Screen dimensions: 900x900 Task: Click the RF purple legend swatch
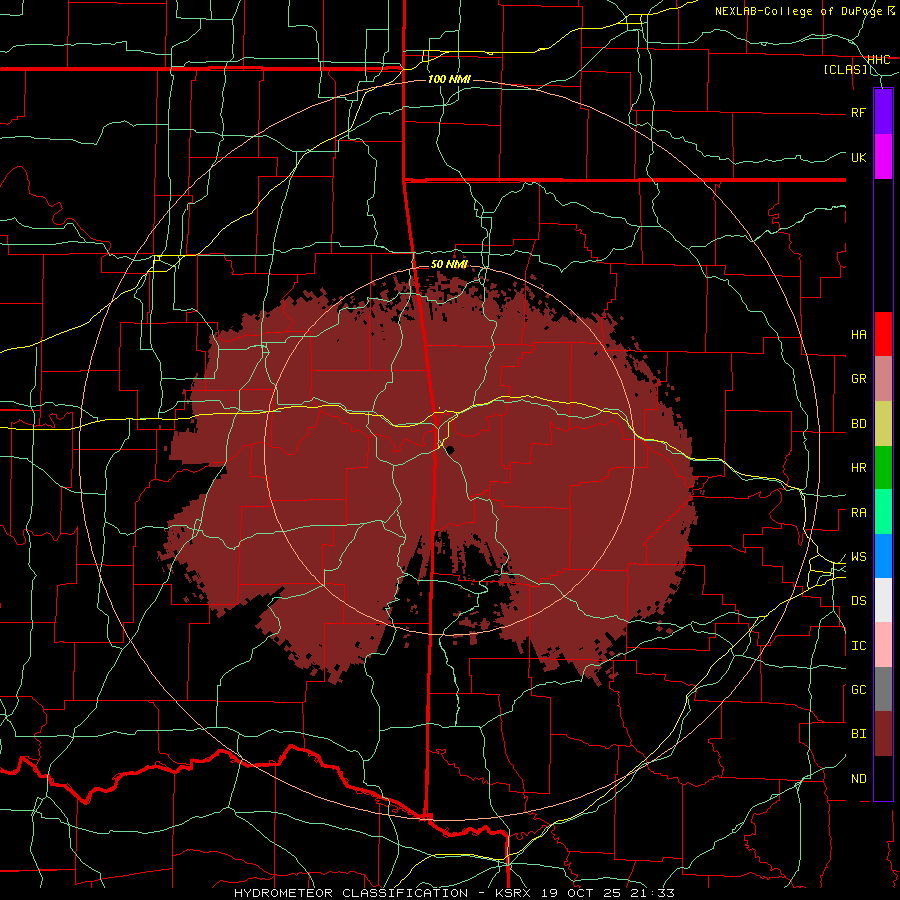pyautogui.click(x=883, y=112)
